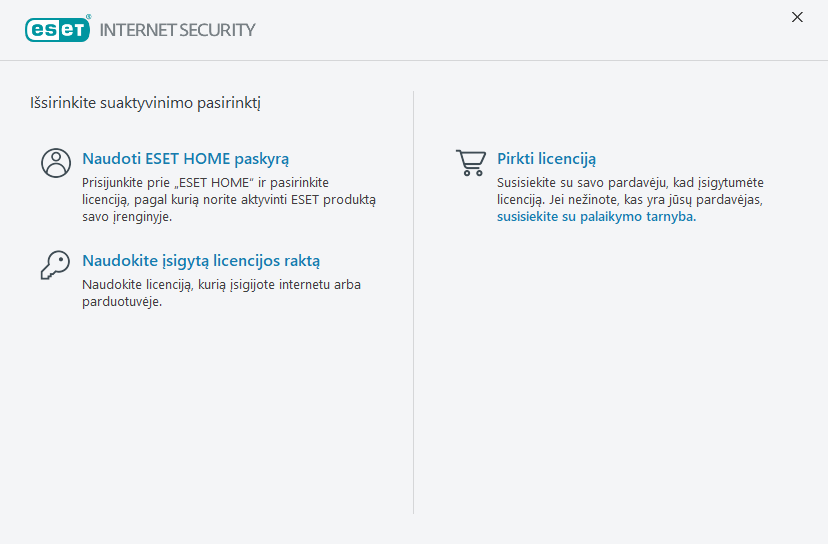This screenshot has height=544, width=828.
Task: Close the ESET activation window
Action: point(797,17)
